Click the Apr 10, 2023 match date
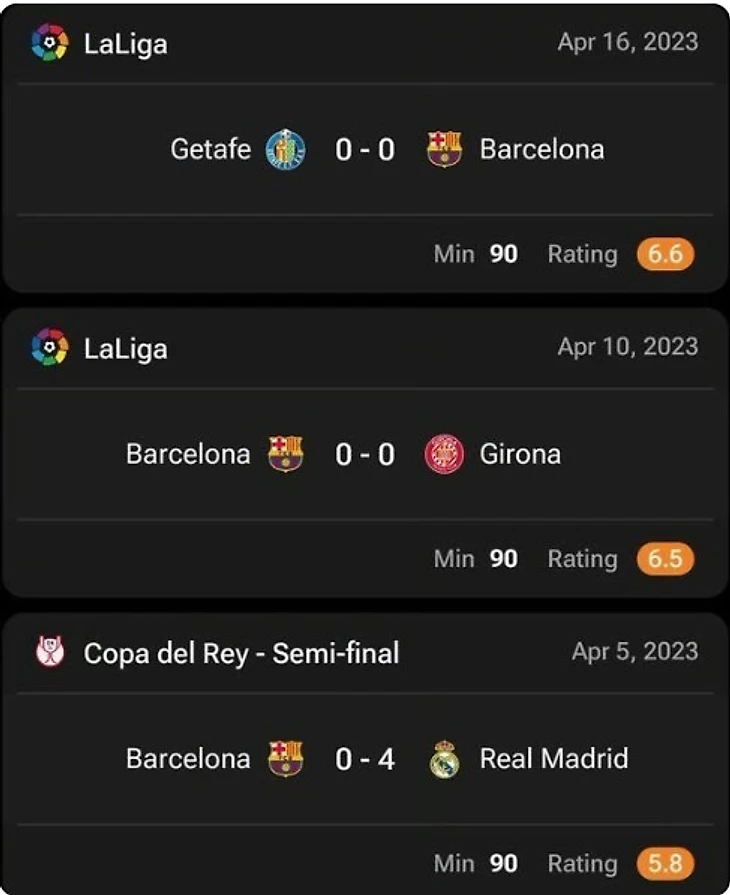730x895 pixels. click(628, 348)
